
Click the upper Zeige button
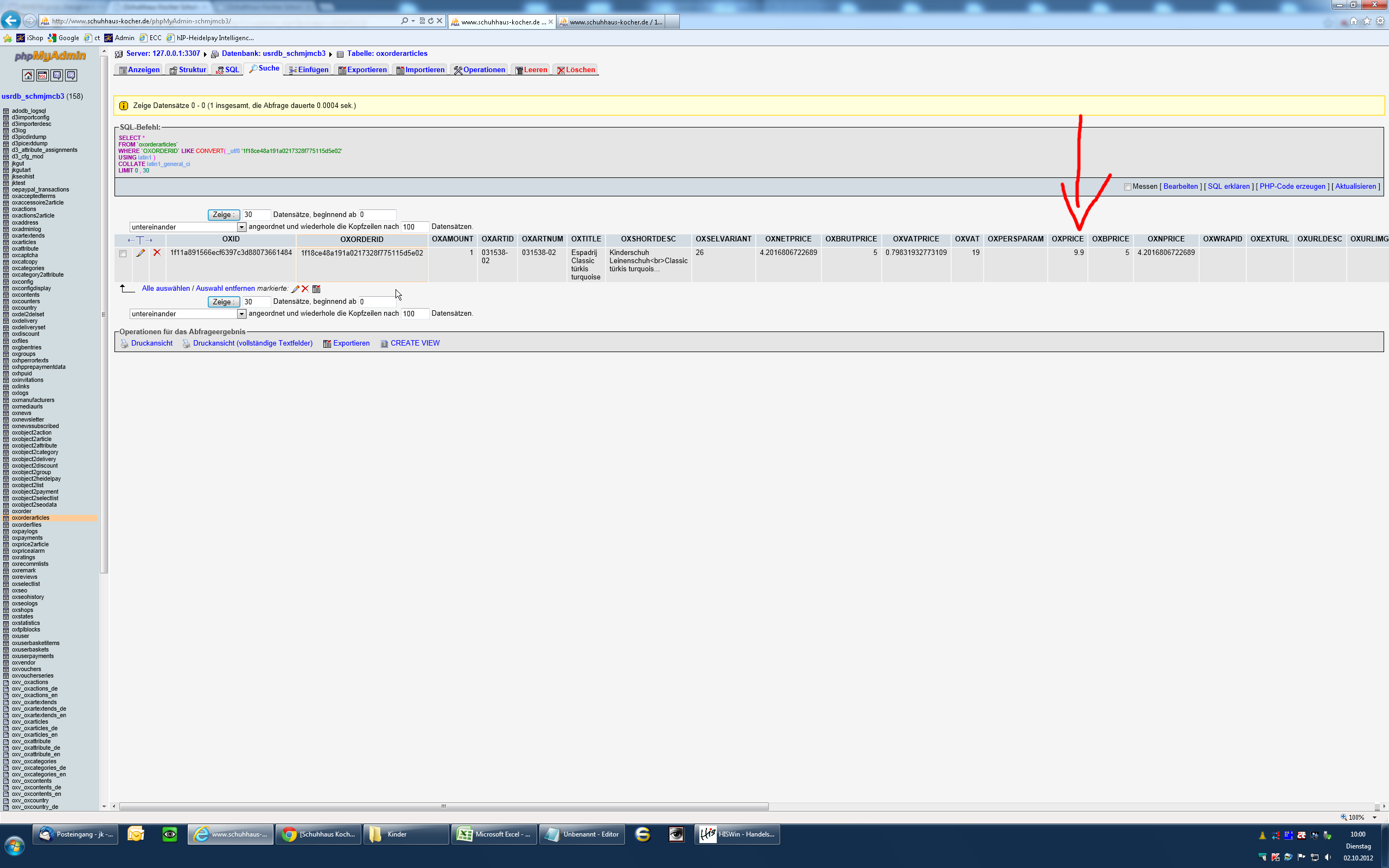[x=224, y=215]
